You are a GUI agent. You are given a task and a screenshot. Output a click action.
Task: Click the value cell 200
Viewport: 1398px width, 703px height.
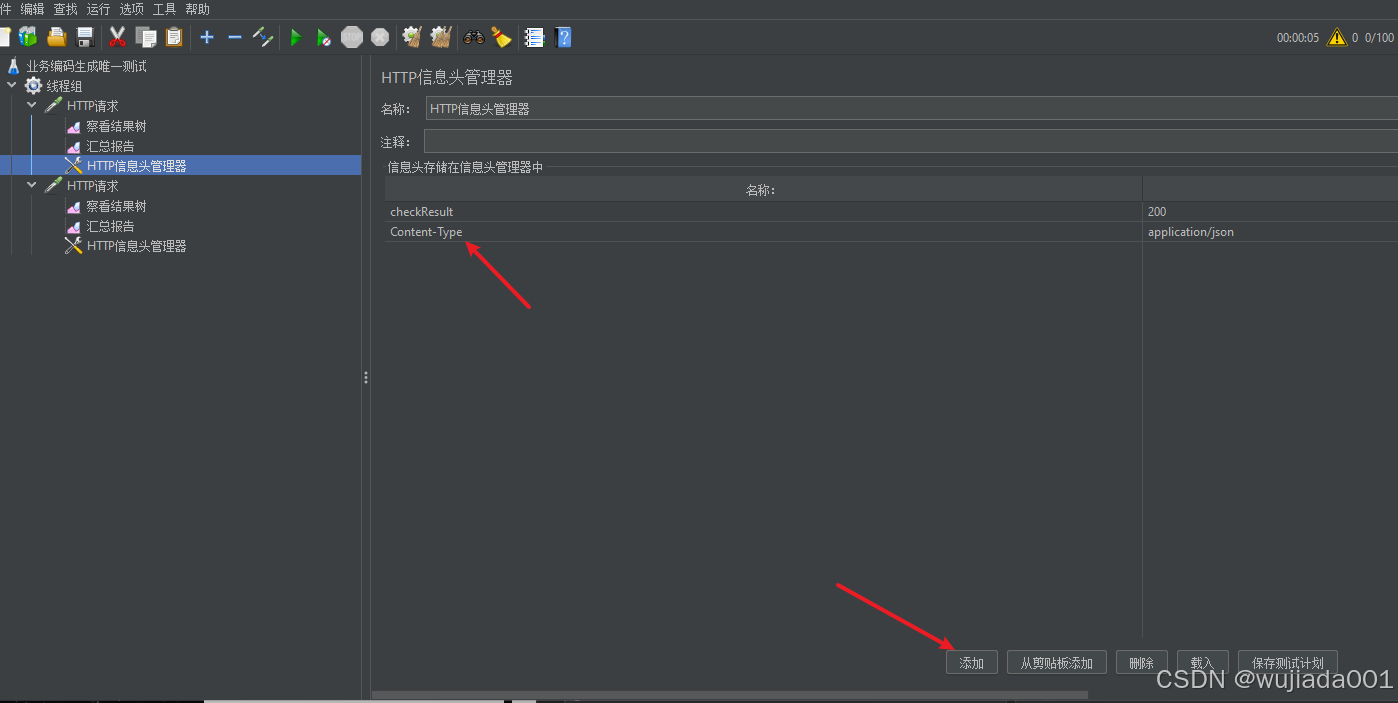point(1270,212)
